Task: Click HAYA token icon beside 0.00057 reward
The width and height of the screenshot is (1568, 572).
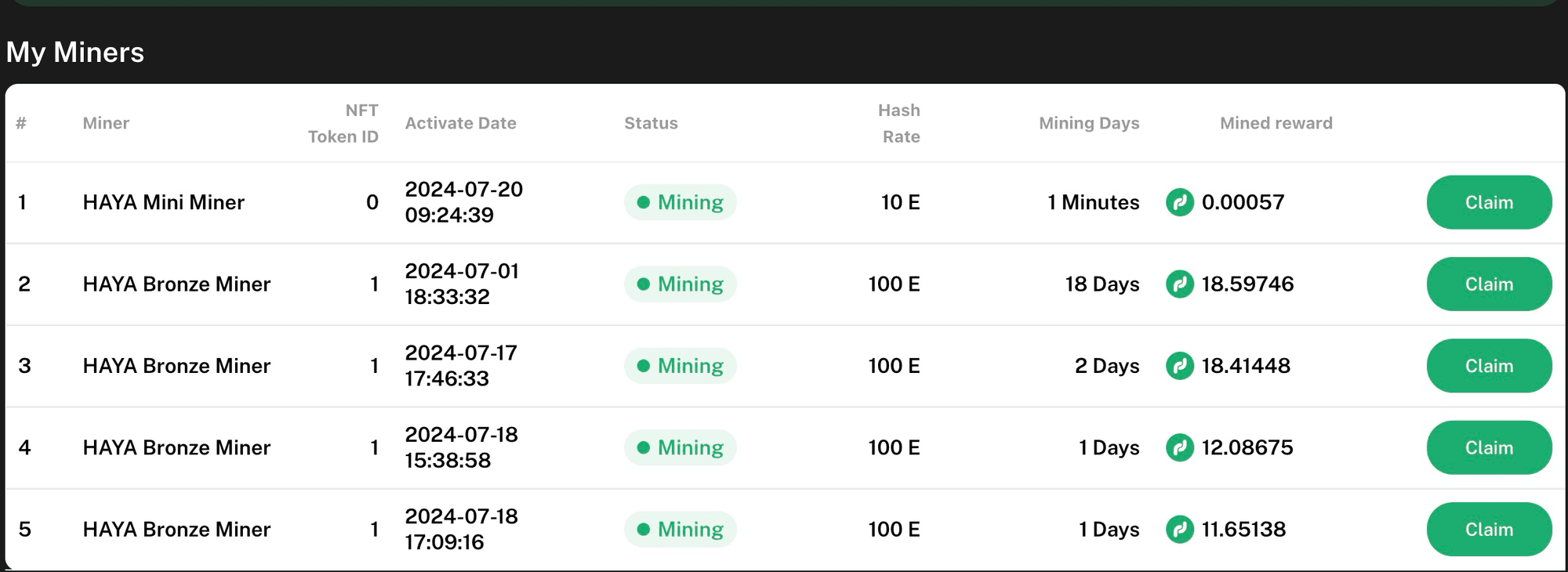Action: click(1179, 202)
